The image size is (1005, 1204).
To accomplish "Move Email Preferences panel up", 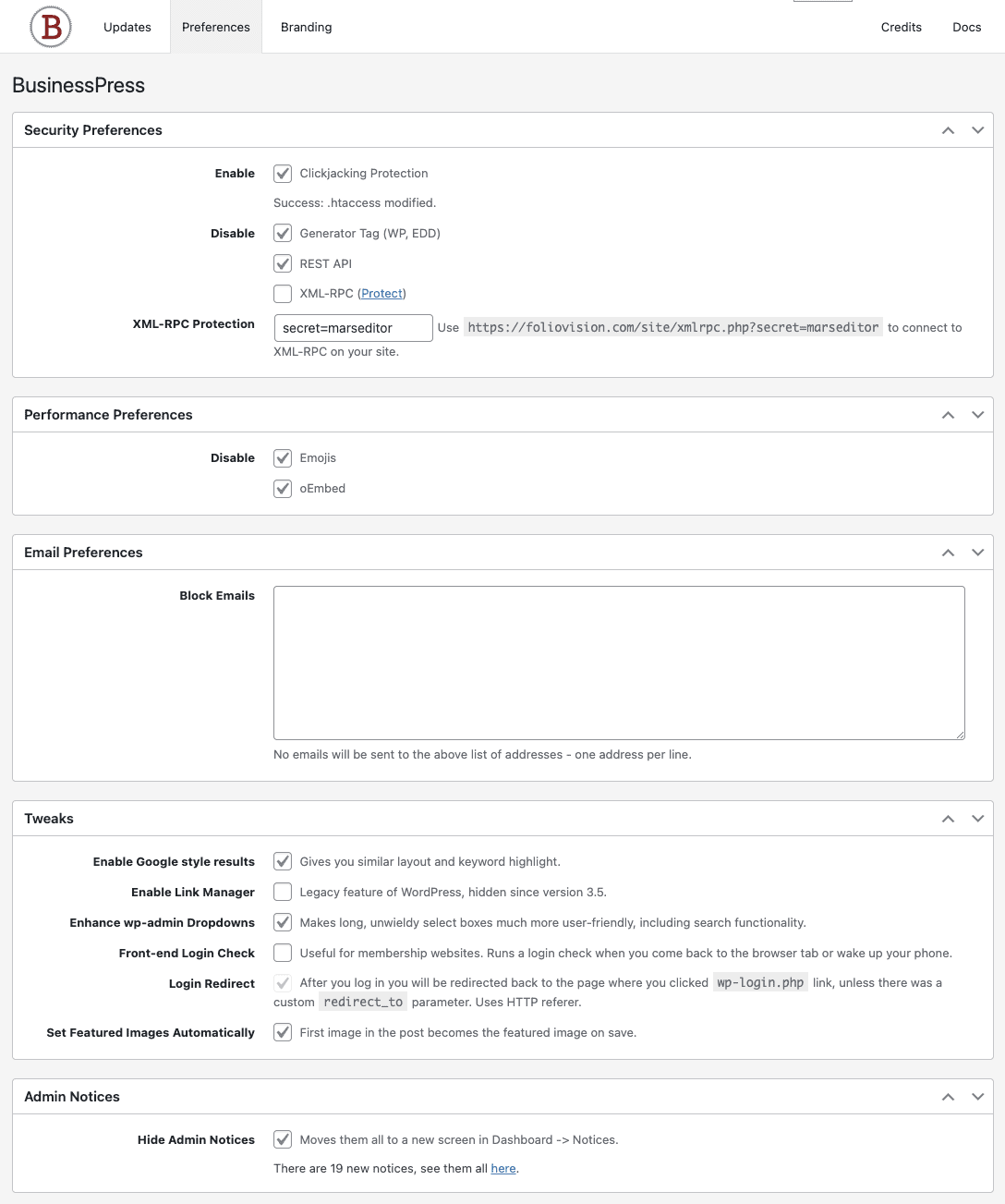I will click(x=948, y=553).
